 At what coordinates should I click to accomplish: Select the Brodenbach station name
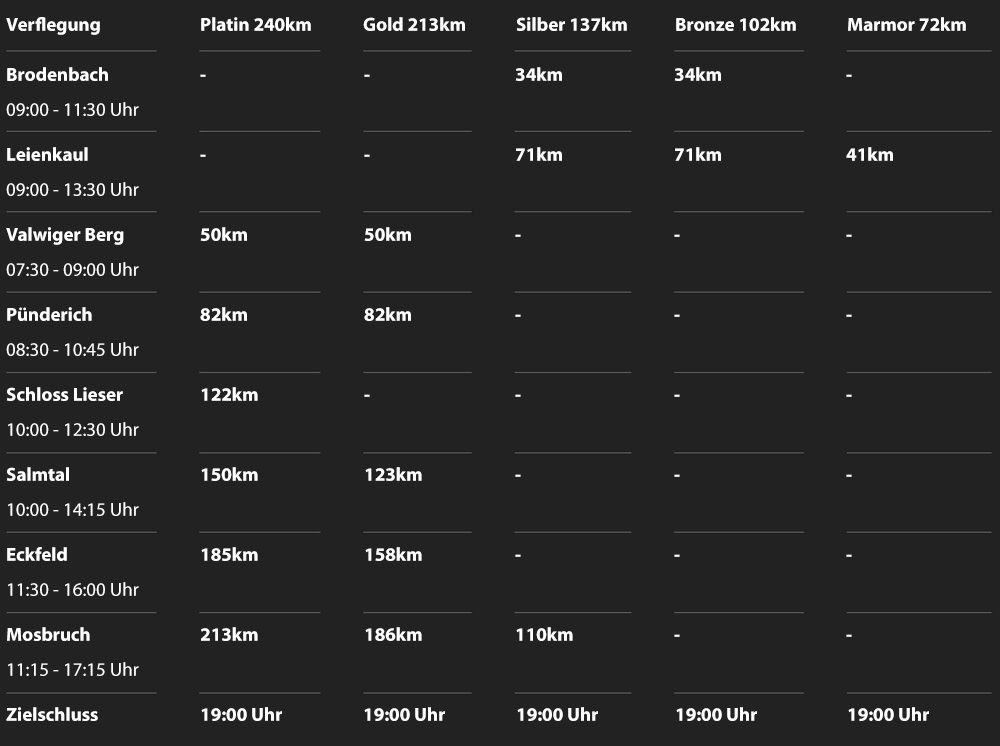57,75
